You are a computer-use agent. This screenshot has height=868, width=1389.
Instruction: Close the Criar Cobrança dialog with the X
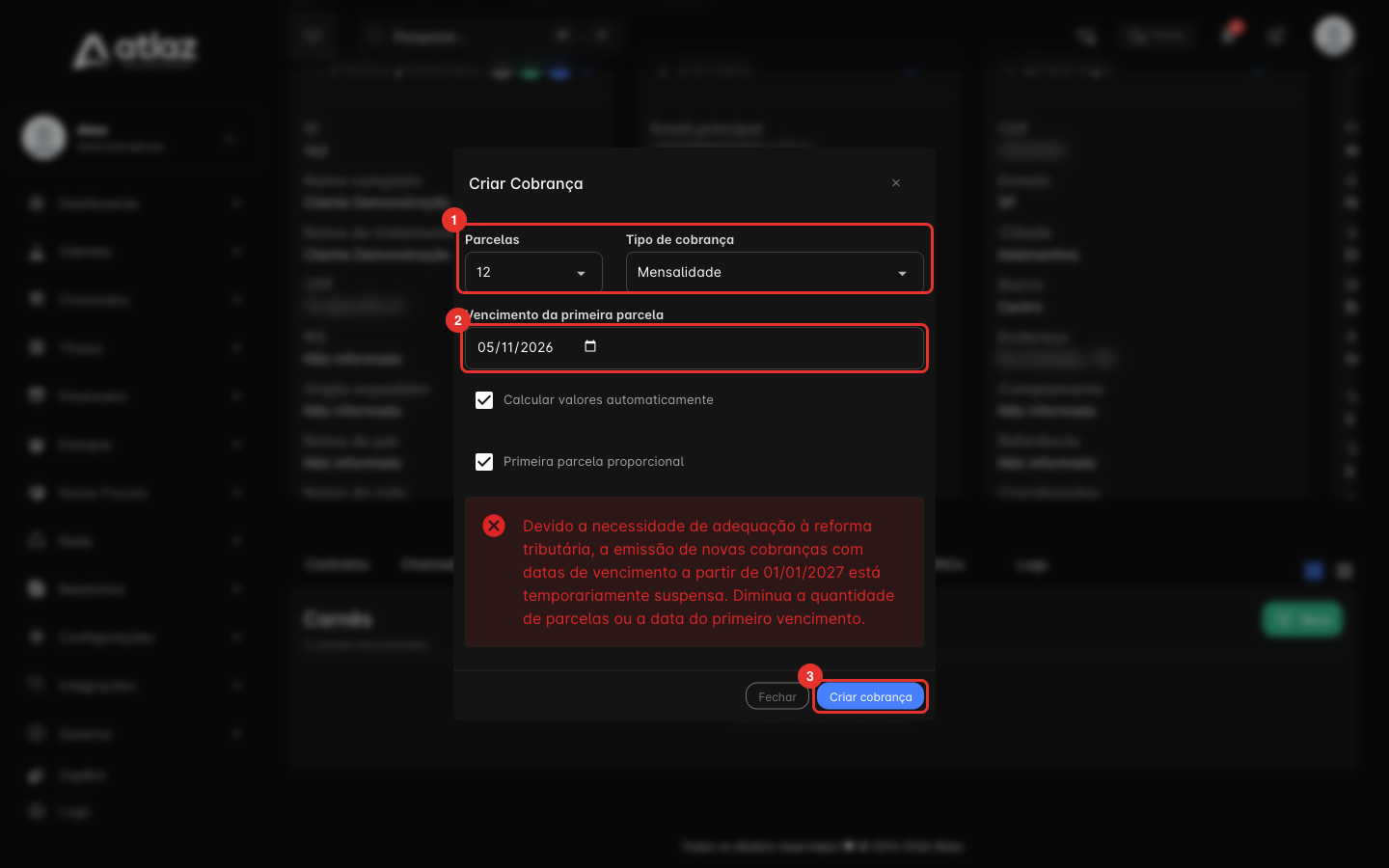pos(896,183)
